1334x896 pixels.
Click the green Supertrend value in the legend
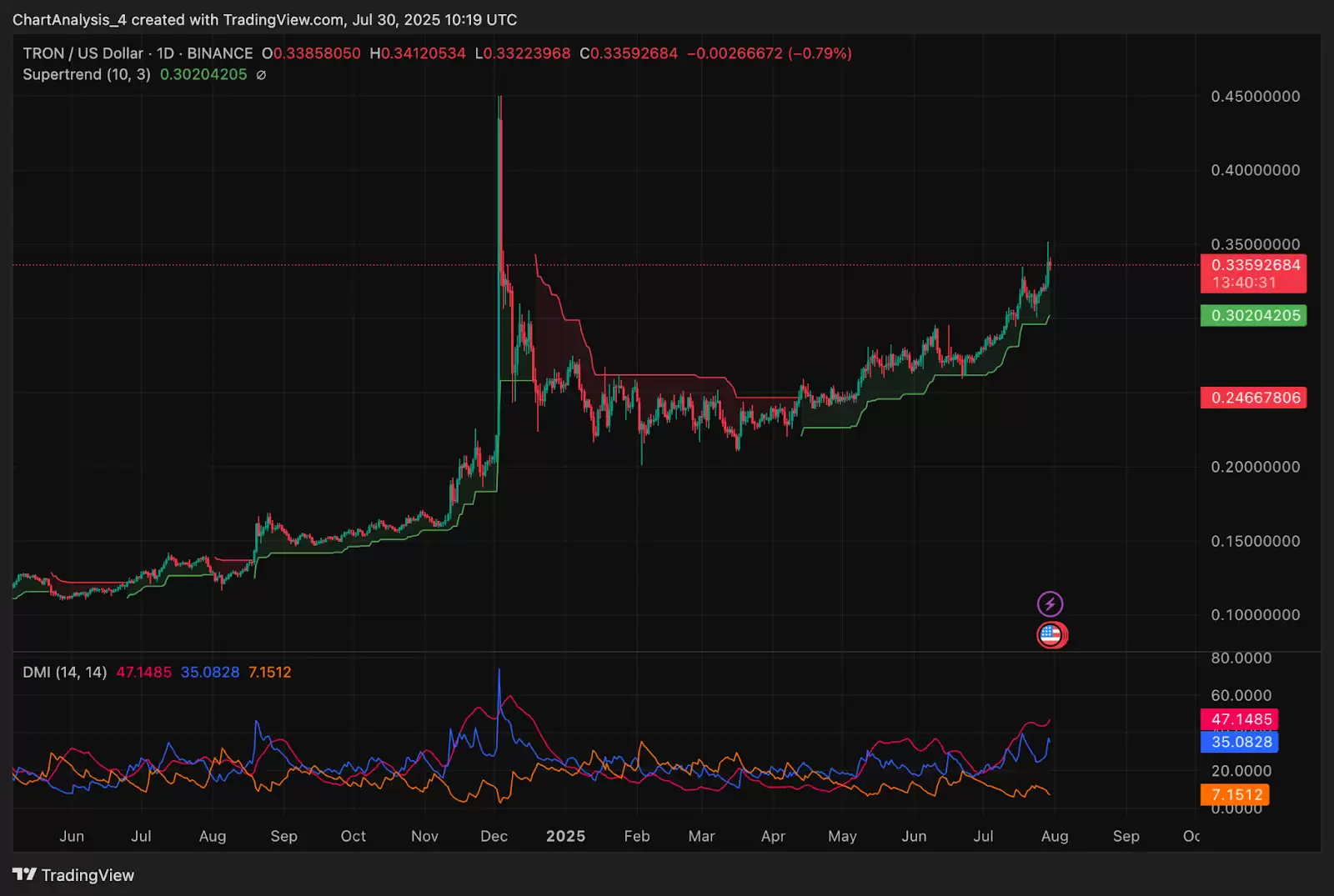click(x=203, y=74)
